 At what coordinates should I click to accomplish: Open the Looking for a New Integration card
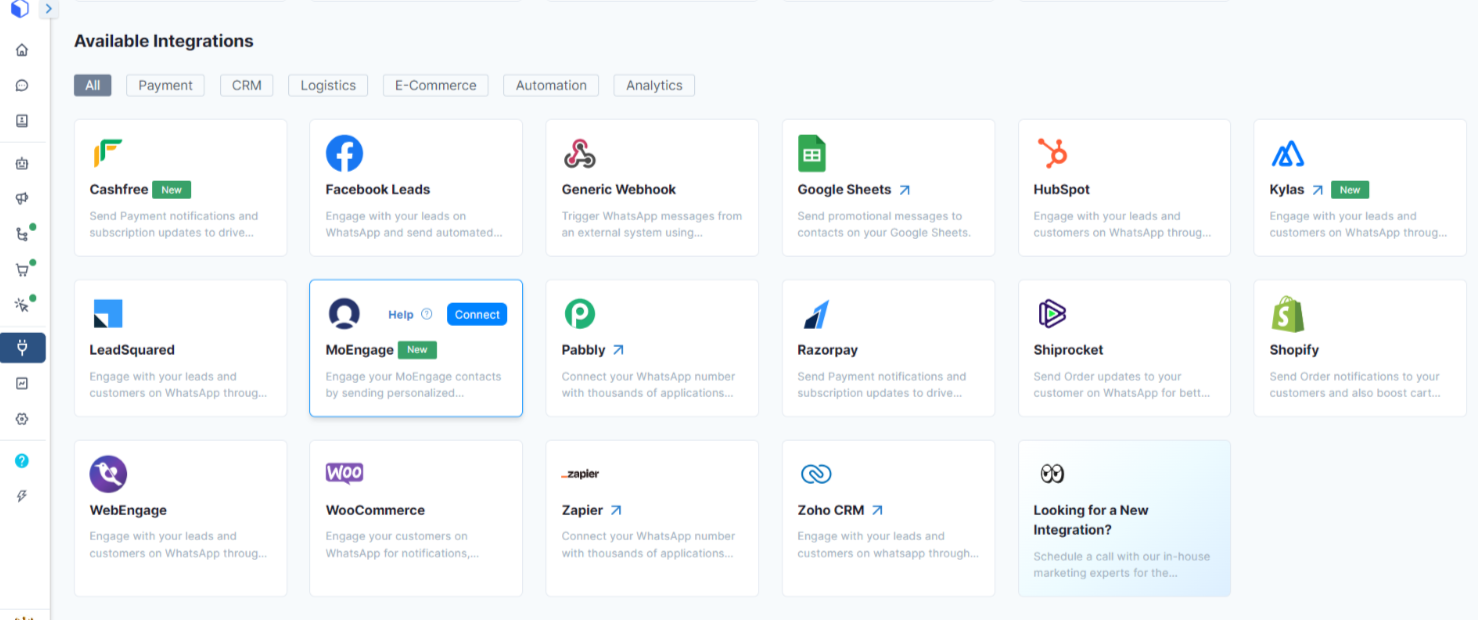tap(1124, 518)
